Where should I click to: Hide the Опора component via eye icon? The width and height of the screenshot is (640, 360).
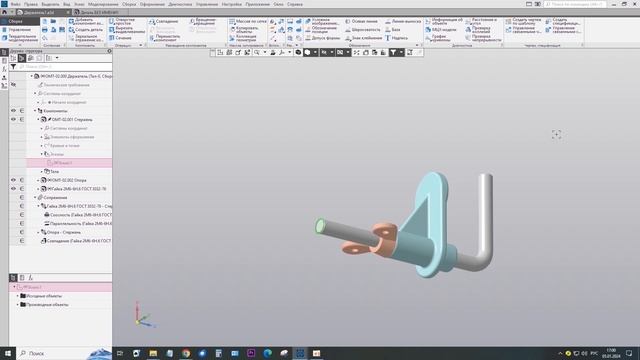click(x=13, y=180)
